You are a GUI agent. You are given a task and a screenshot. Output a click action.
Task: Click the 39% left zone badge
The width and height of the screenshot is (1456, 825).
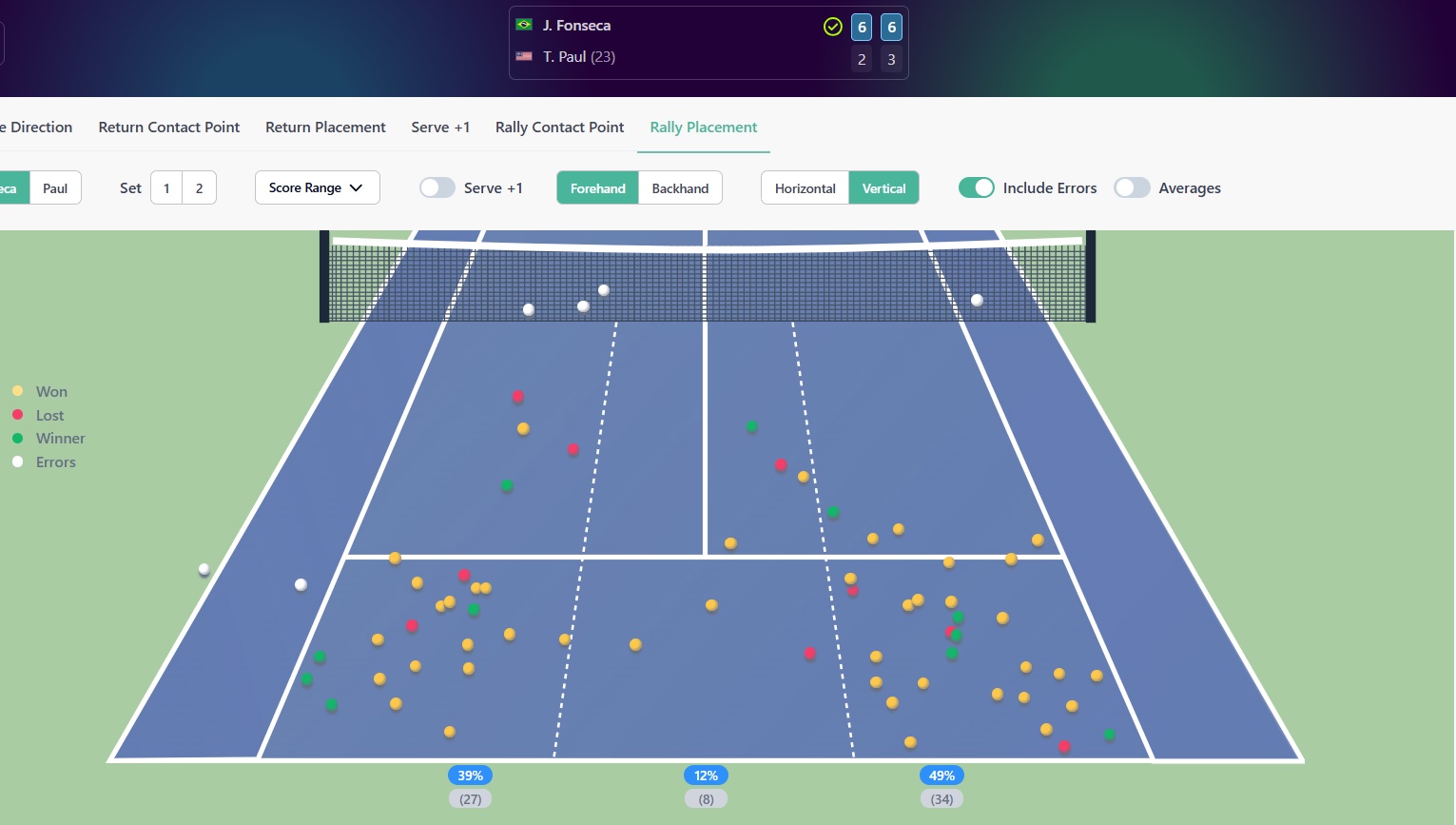470,776
